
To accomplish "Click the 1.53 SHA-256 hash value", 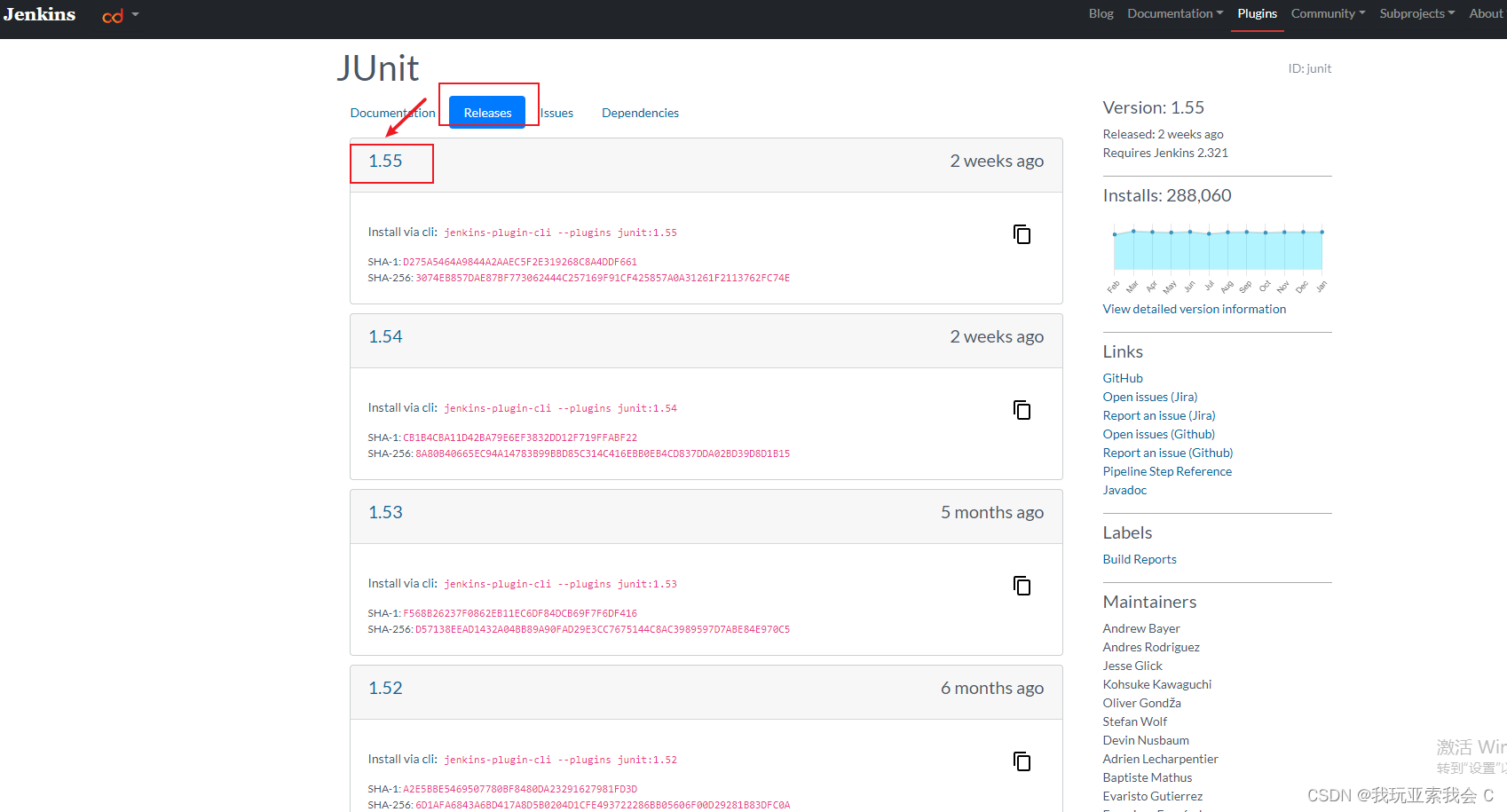I will (603, 629).
